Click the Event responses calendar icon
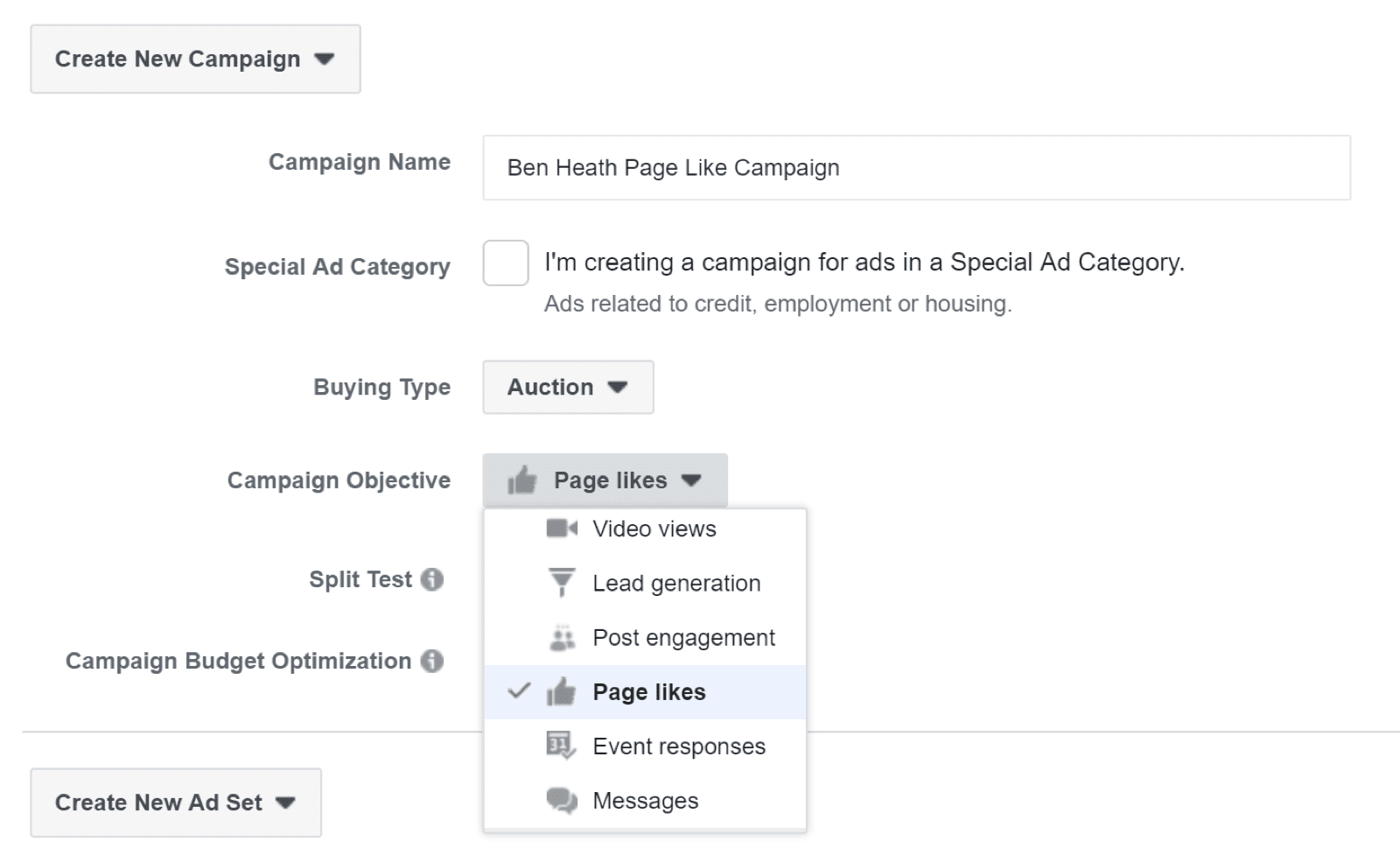Screen dimensions: 1400x855 pos(561,746)
